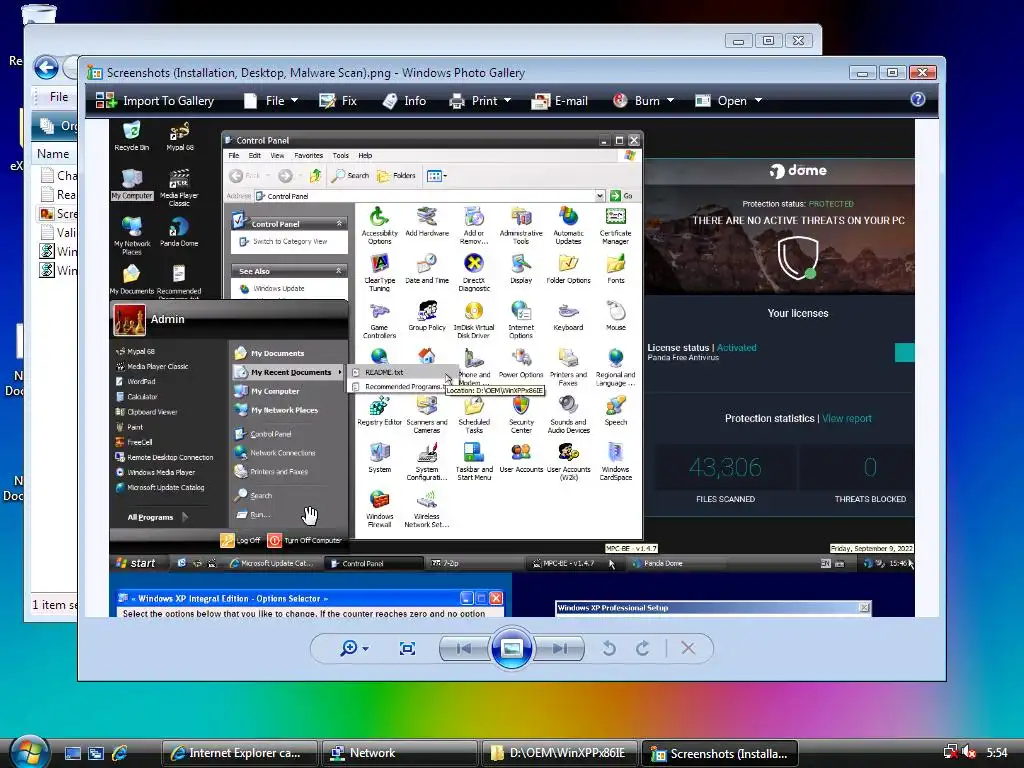Click the Show Desktop quick launch icon
Image resolution: width=1024 pixels, height=768 pixels.
73,753
